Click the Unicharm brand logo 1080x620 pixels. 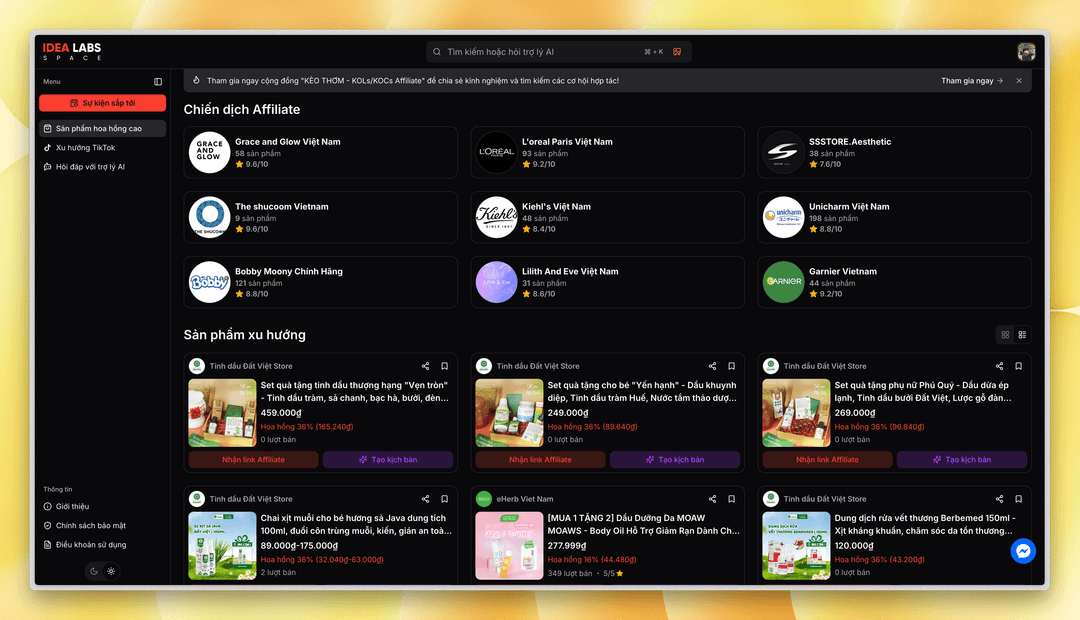coord(783,217)
